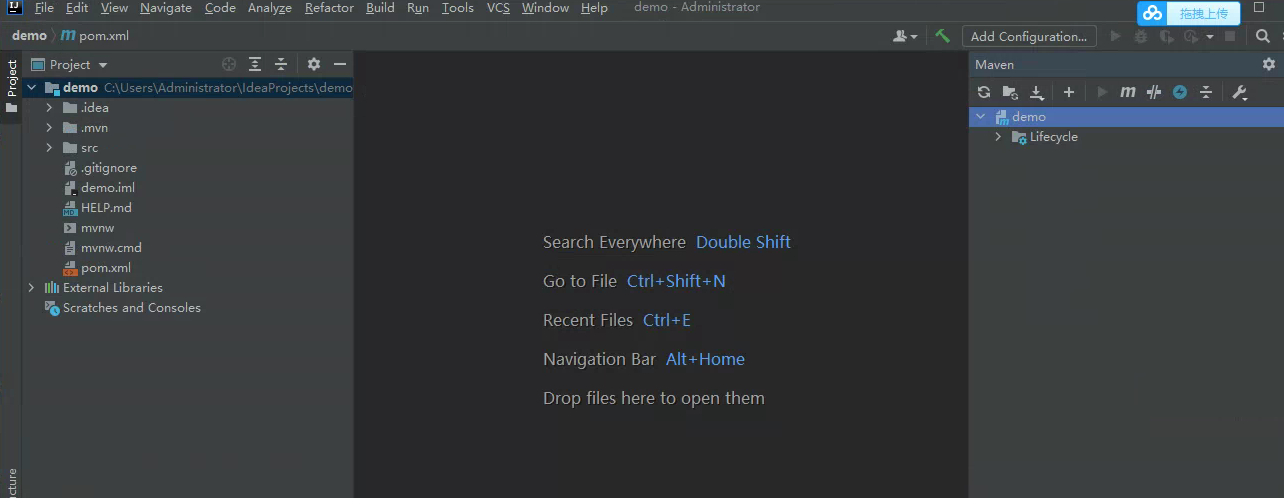Expand External Libraries node
The width and height of the screenshot is (1284, 498).
point(31,288)
